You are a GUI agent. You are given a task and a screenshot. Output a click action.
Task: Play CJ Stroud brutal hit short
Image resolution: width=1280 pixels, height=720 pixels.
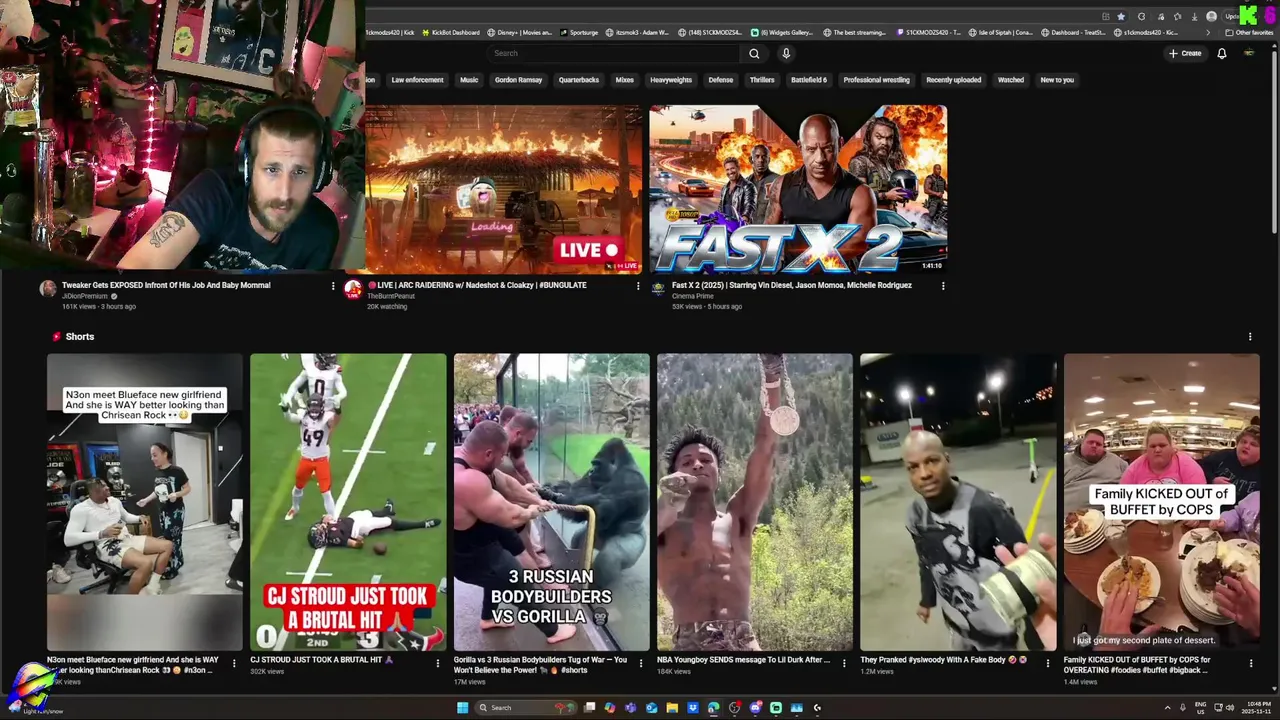click(348, 502)
